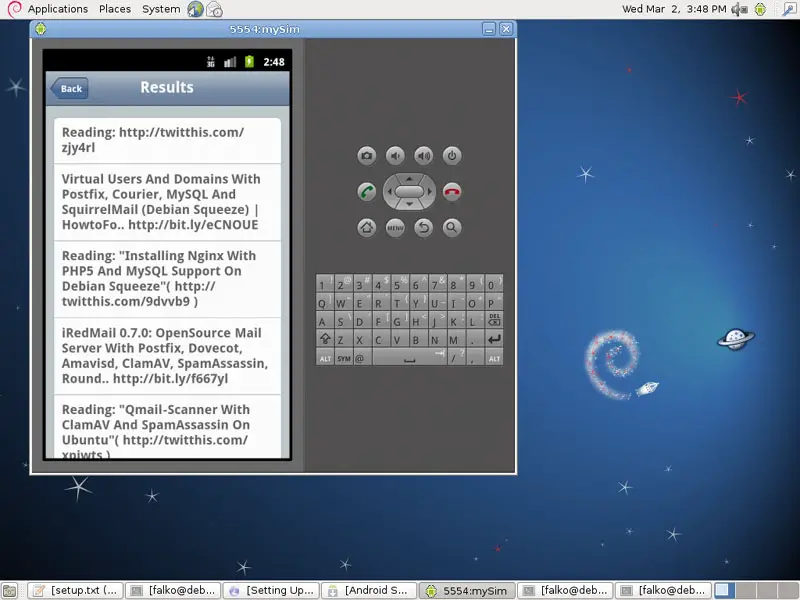Click the emulator power button
The image size is (800, 600).
[452, 156]
